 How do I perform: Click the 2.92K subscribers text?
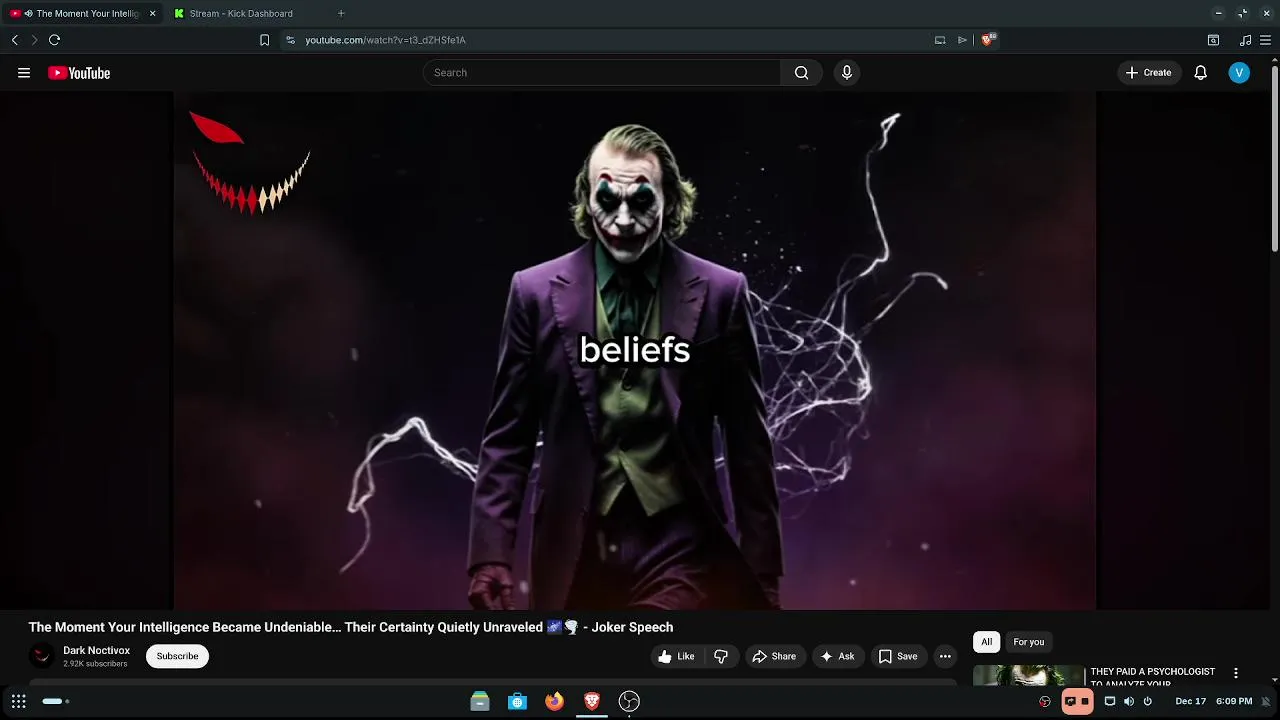(95, 664)
